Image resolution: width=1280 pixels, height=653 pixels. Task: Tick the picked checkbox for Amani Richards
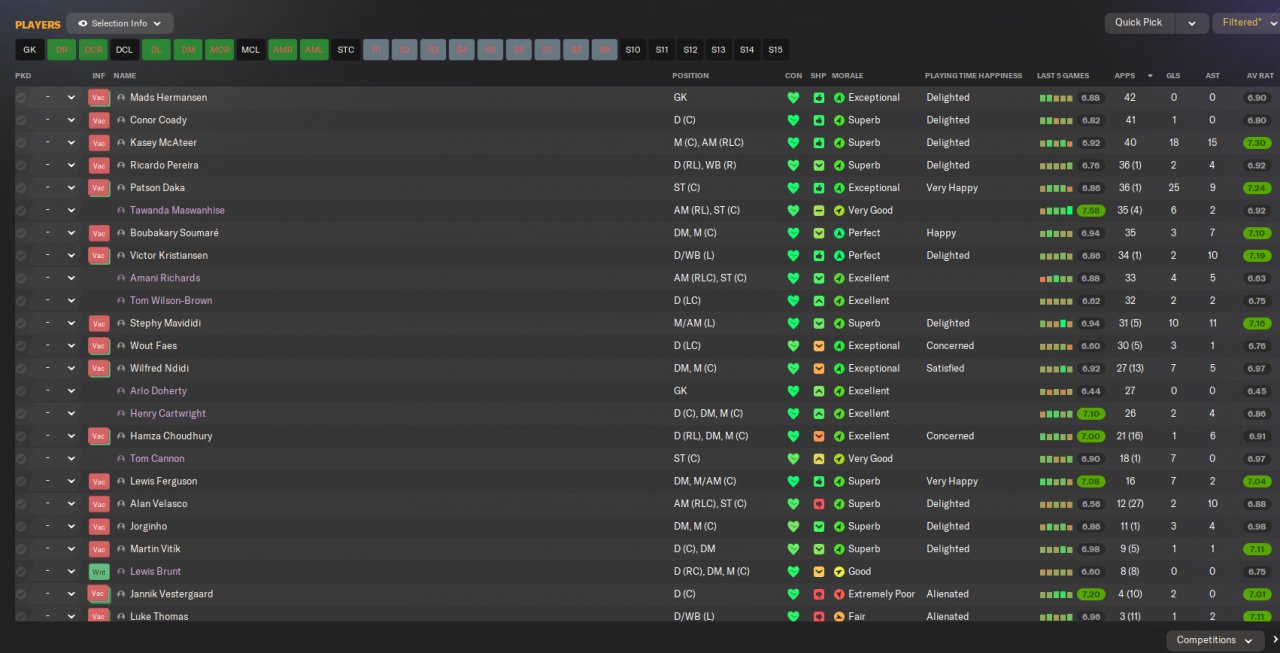(21, 278)
